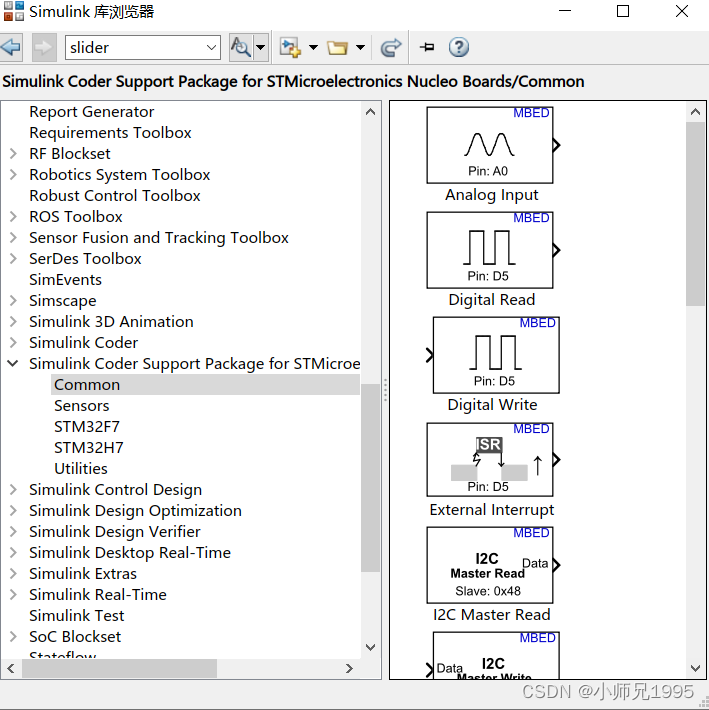Click the tree horizontal scroll right arrow
Image resolution: width=709 pixels, height=710 pixels.
[349, 668]
